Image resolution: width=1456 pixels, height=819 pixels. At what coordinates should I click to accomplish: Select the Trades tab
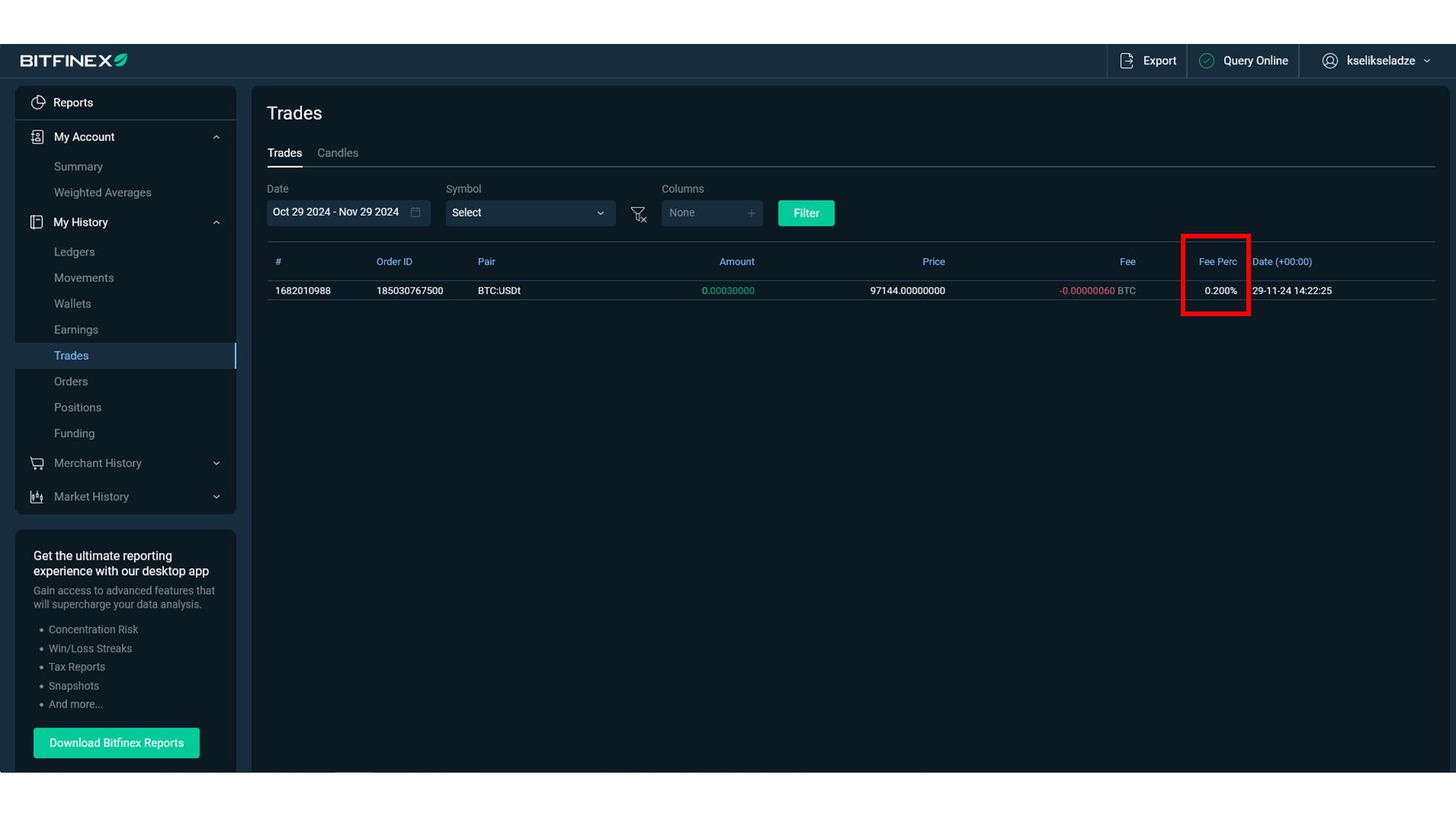click(284, 153)
